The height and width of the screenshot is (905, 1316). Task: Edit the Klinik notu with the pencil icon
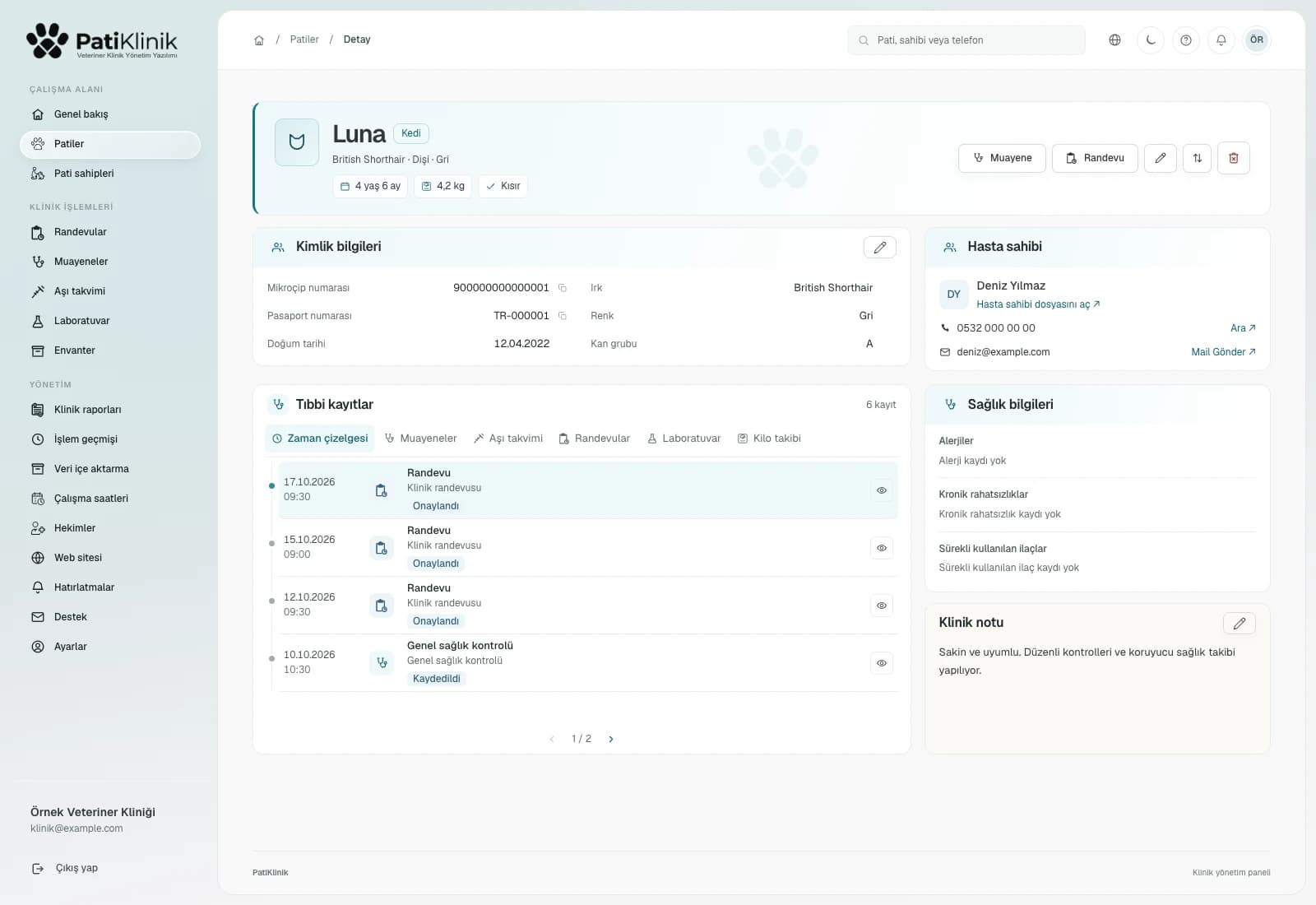1240,623
